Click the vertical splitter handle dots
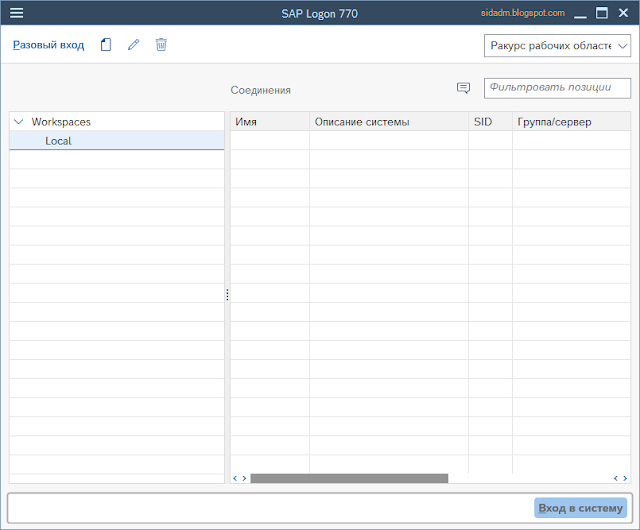Image resolution: width=640 pixels, height=530 pixels. [227, 295]
